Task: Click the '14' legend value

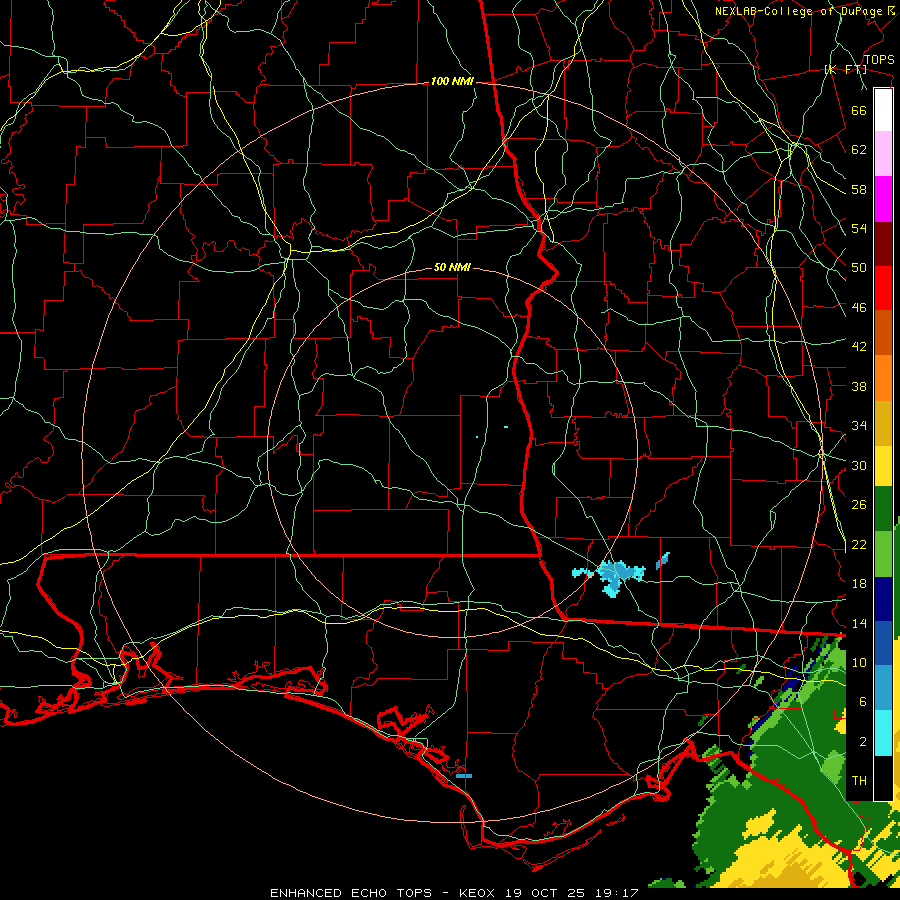Action: (x=859, y=623)
